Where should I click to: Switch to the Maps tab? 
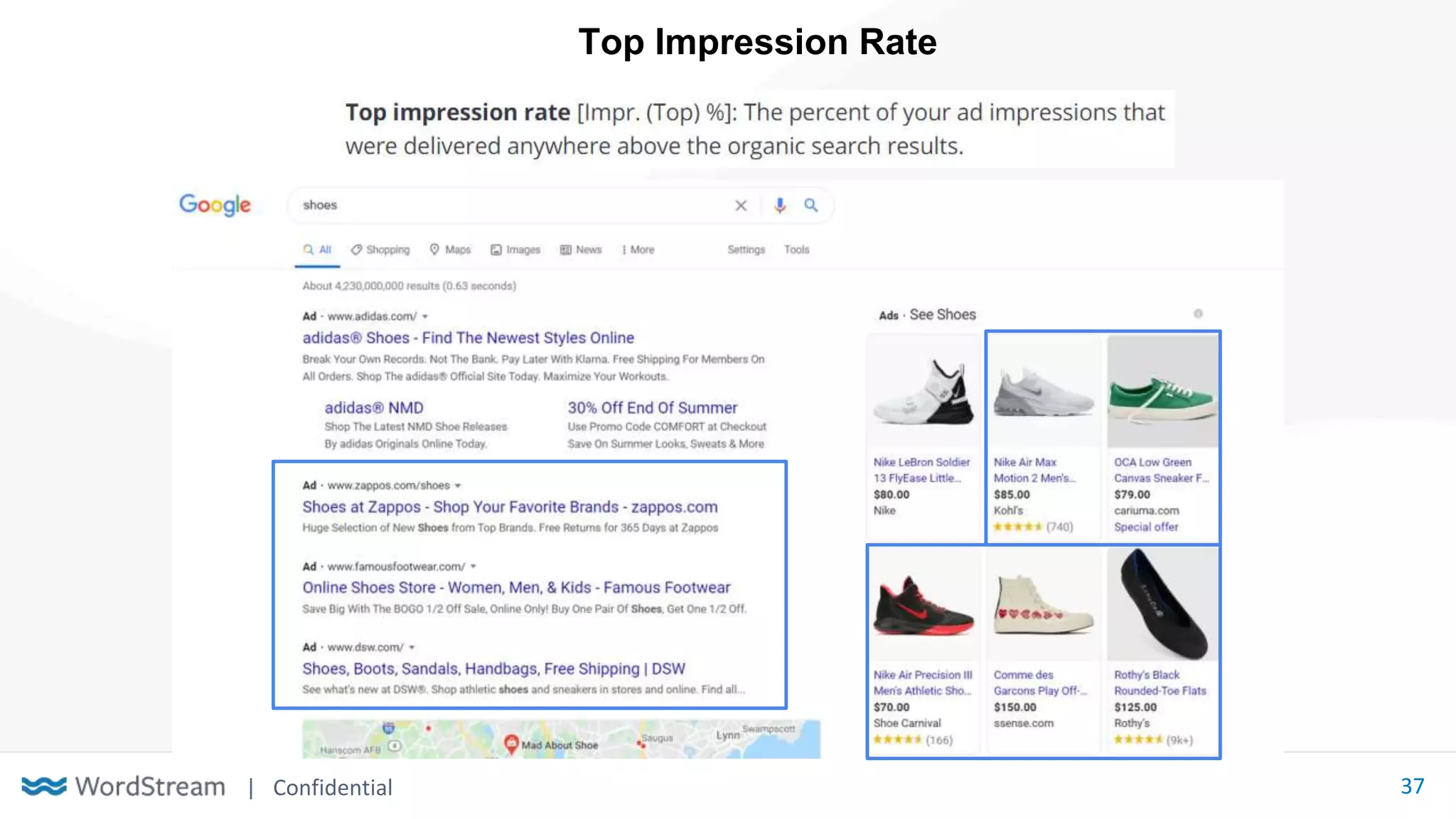[450, 250]
